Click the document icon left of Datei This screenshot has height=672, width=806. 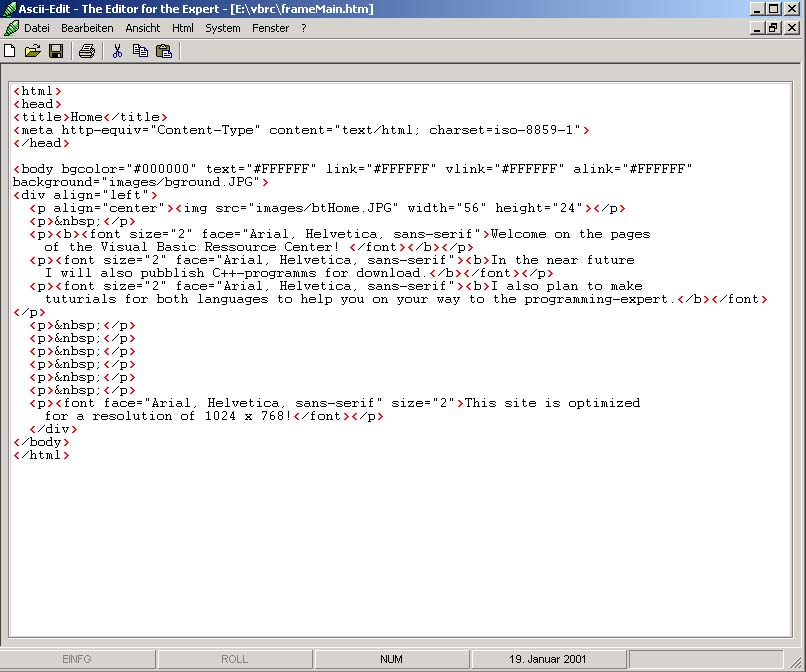coord(11,28)
